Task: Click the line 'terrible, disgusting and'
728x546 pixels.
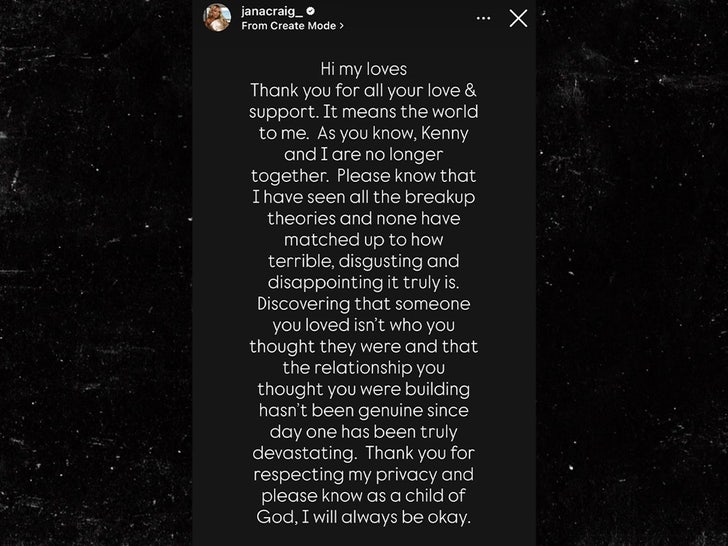Action: click(363, 261)
